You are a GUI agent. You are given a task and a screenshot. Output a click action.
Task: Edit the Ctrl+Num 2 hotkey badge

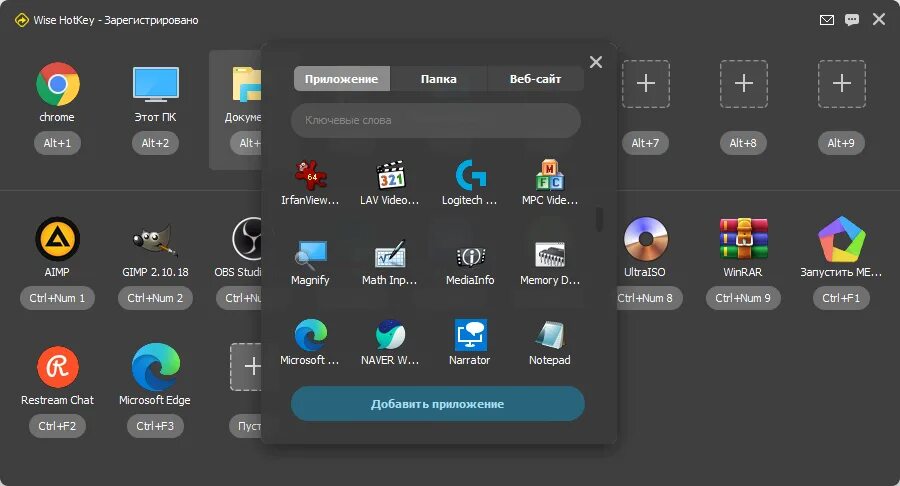155,298
